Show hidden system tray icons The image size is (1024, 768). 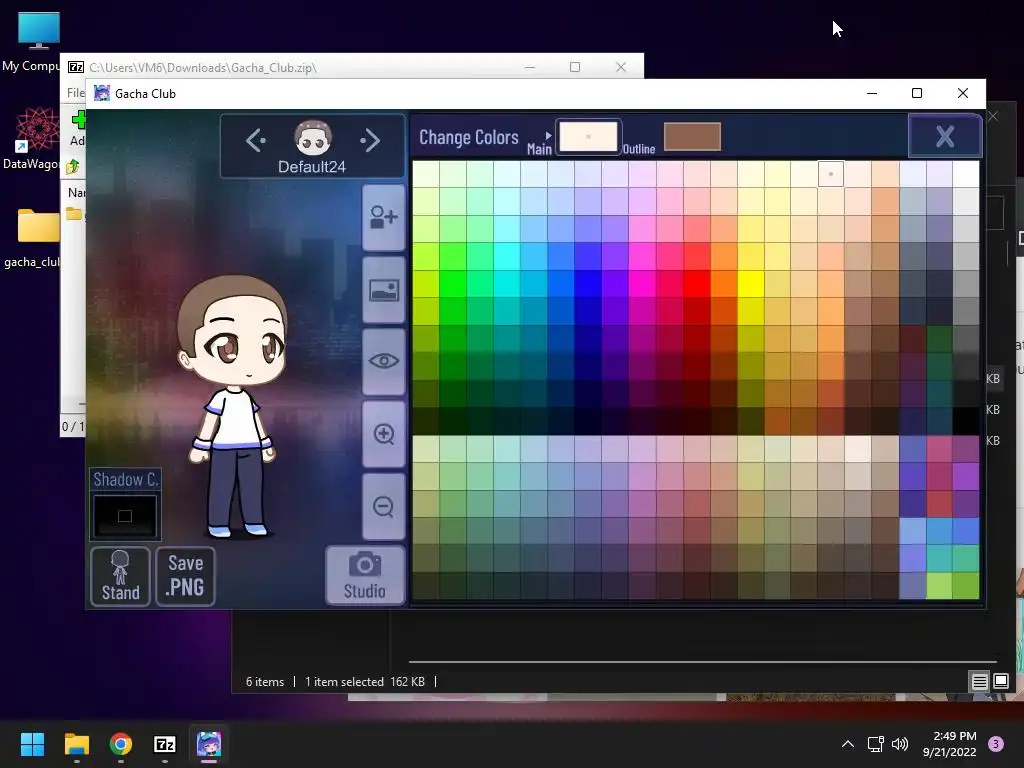[x=848, y=744]
